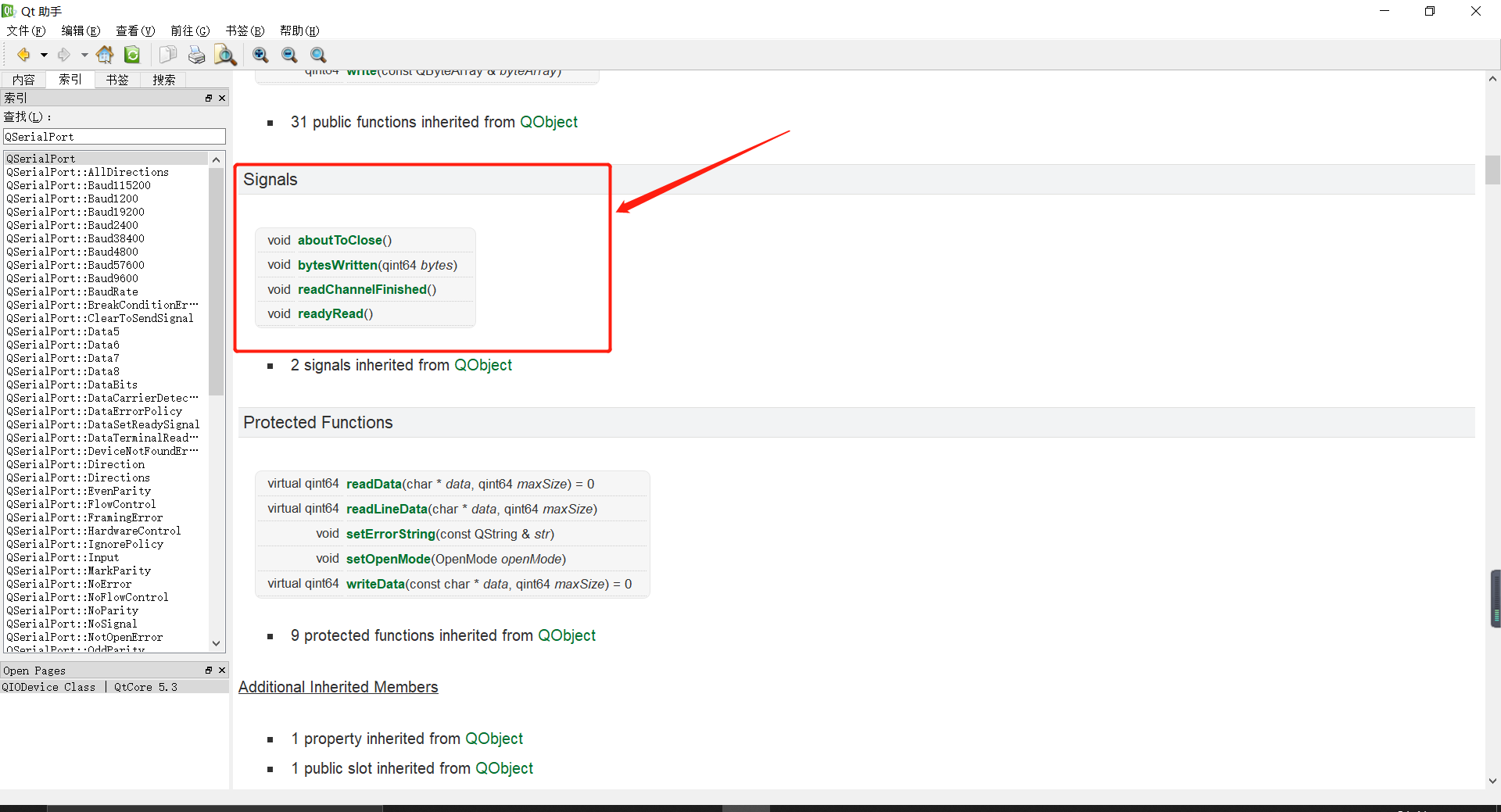1501x812 pixels.
Task: Open the 书签(B) menu
Action: 245,30
